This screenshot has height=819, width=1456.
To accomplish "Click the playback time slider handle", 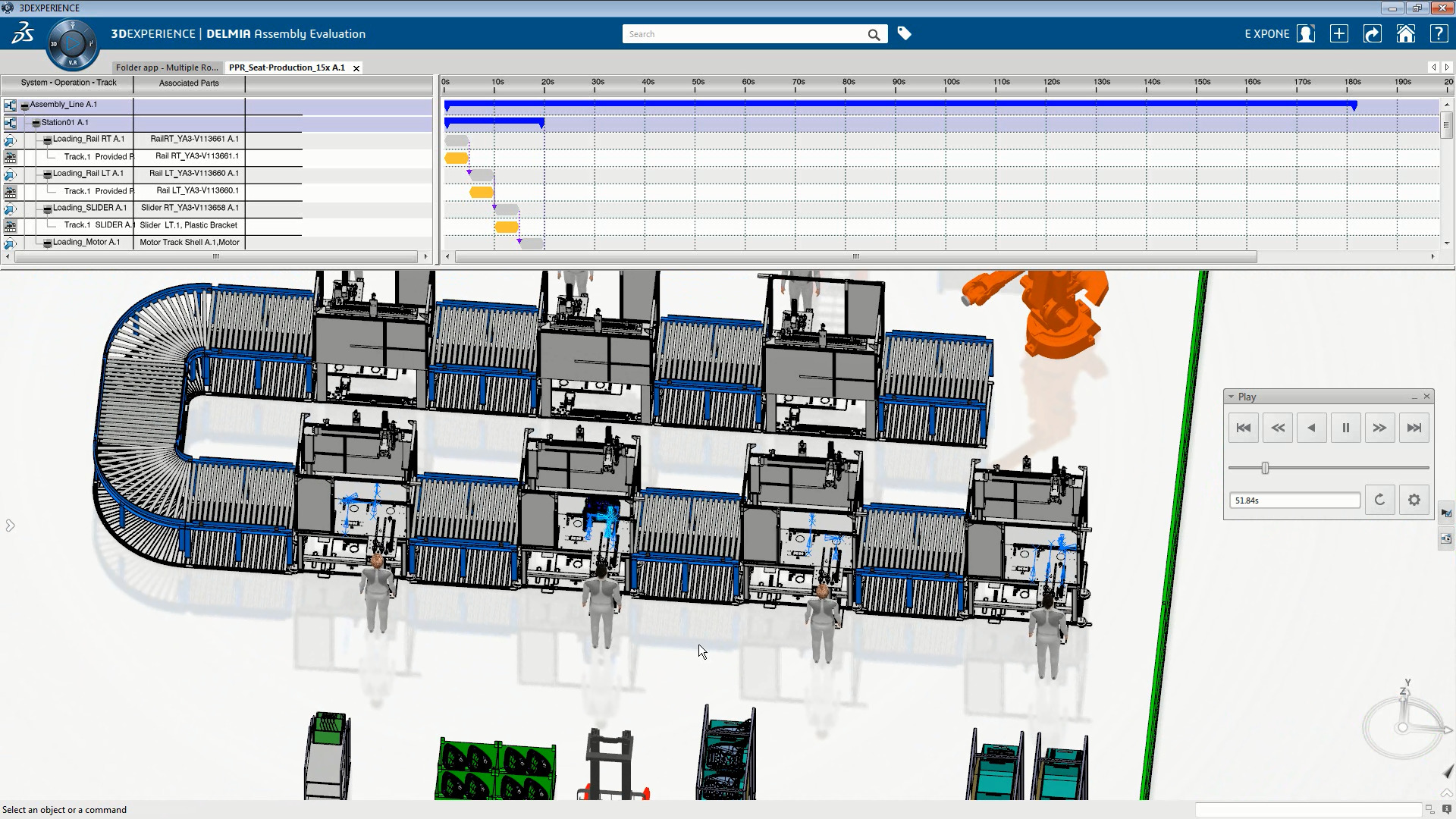I will [x=1265, y=468].
